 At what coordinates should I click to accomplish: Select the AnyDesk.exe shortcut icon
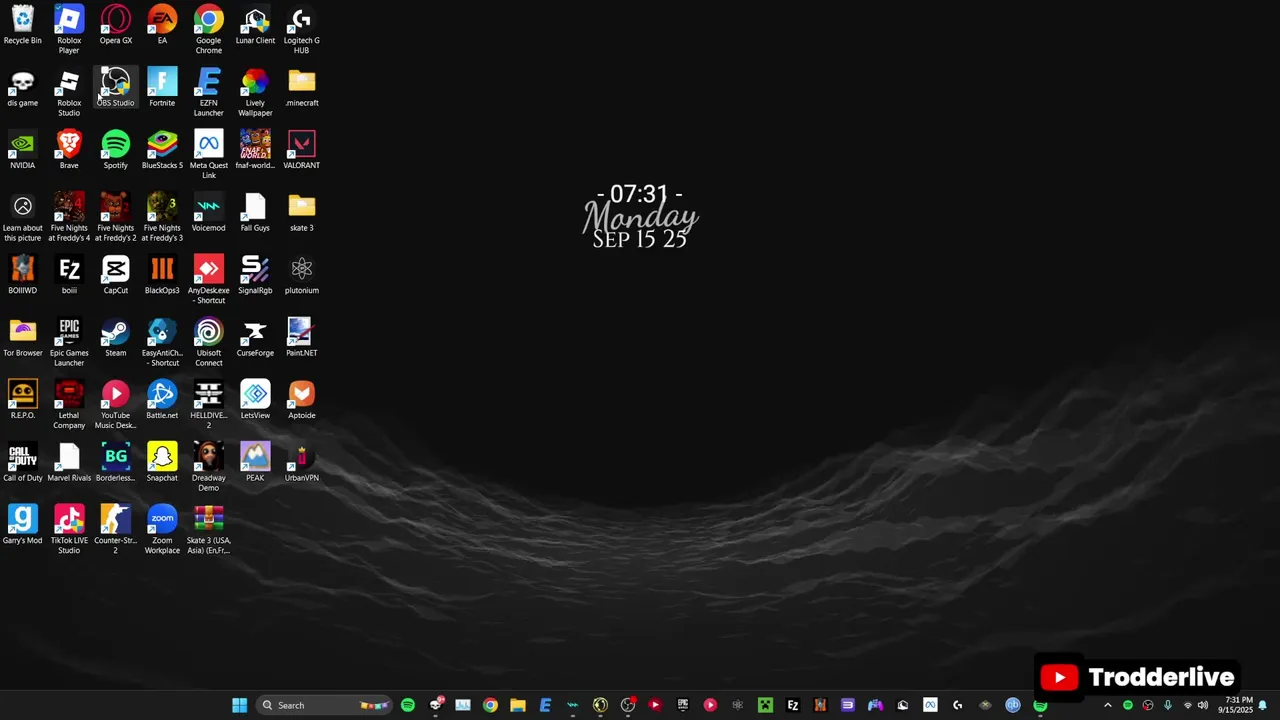tap(208, 280)
